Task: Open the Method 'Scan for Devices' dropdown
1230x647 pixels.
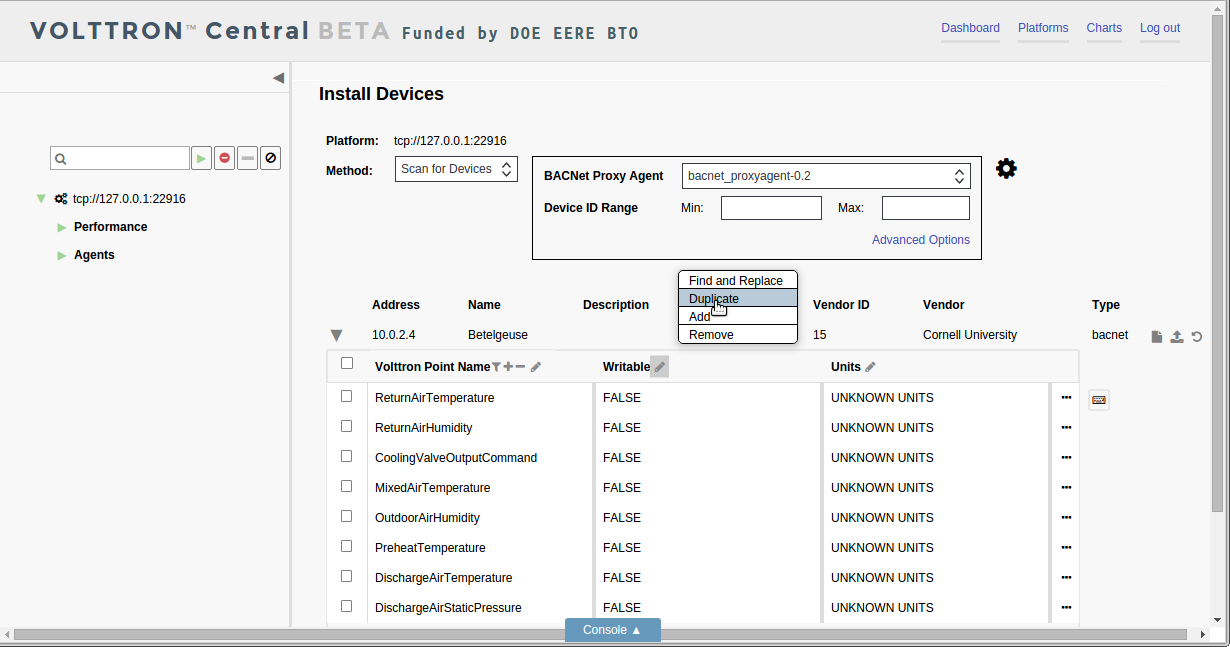Action: [x=456, y=169]
